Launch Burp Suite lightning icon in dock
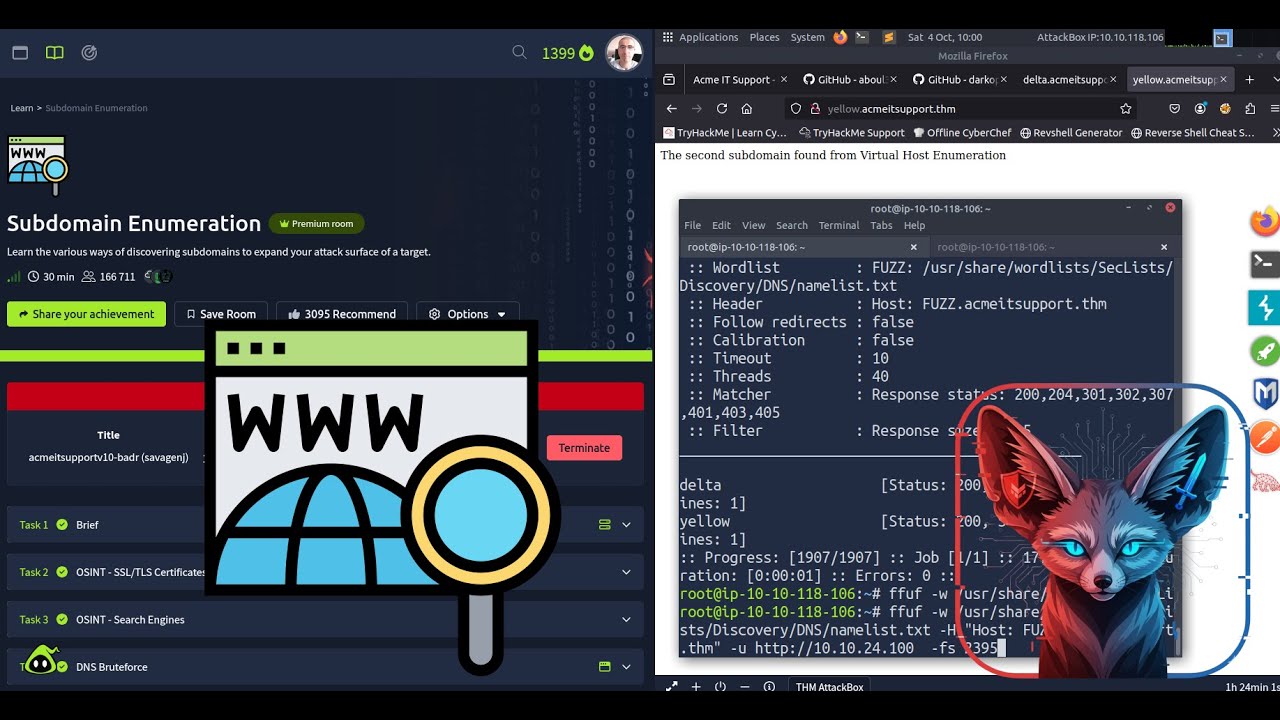Screen dimensions: 1280x720 click(x=1265, y=307)
